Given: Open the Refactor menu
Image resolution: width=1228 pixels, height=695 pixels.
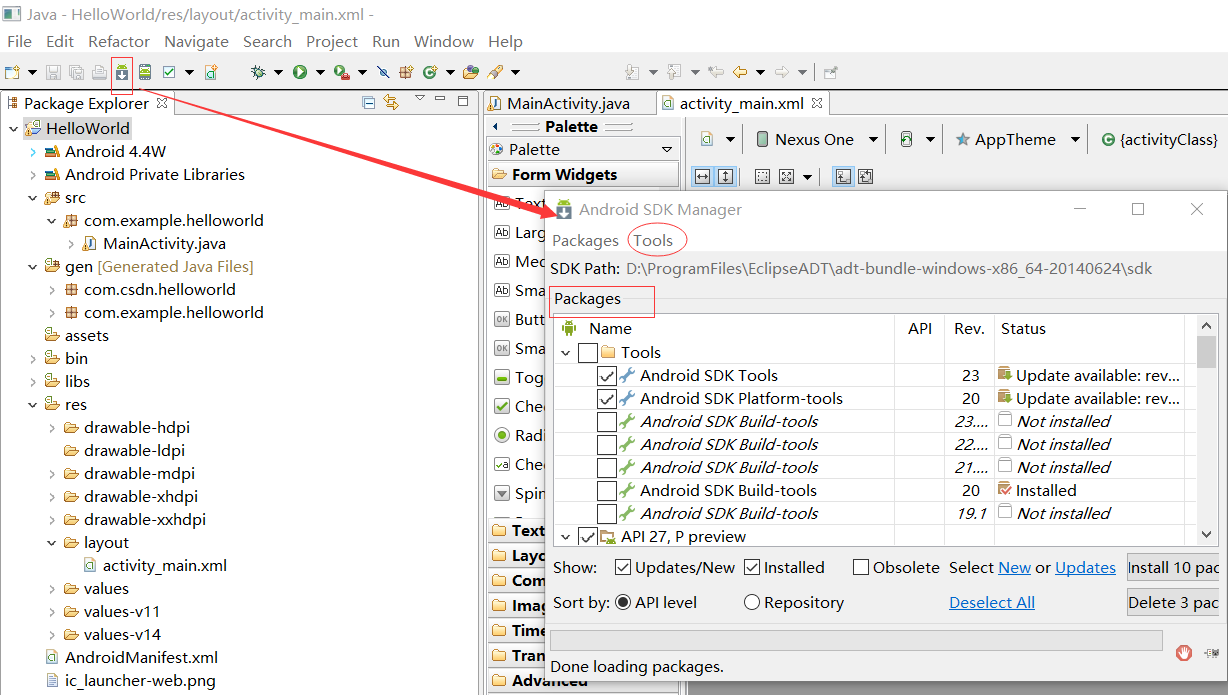Looking at the screenshot, I should pos(119,41).
